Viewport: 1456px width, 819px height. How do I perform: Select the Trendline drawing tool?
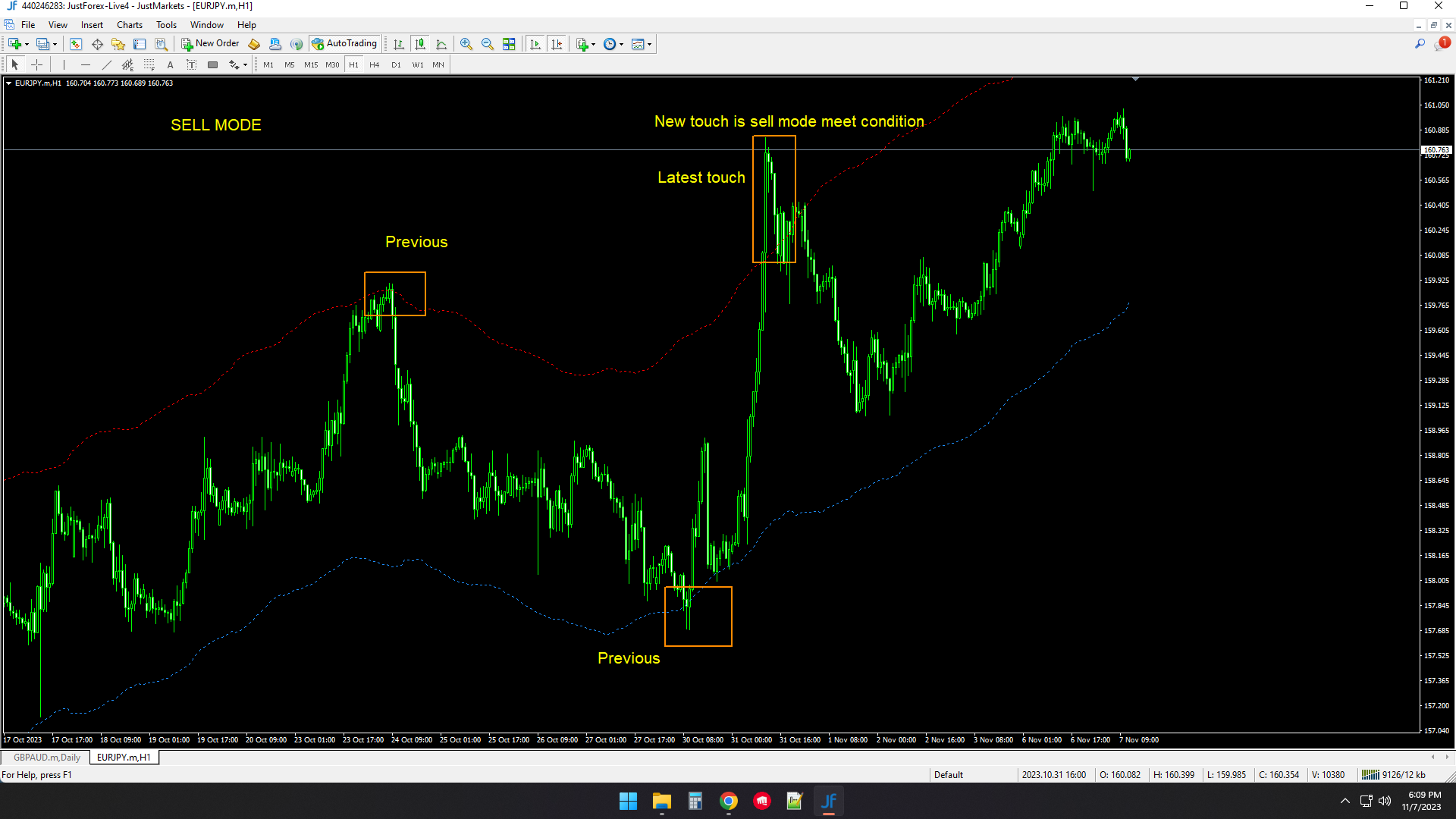point(106,65)
